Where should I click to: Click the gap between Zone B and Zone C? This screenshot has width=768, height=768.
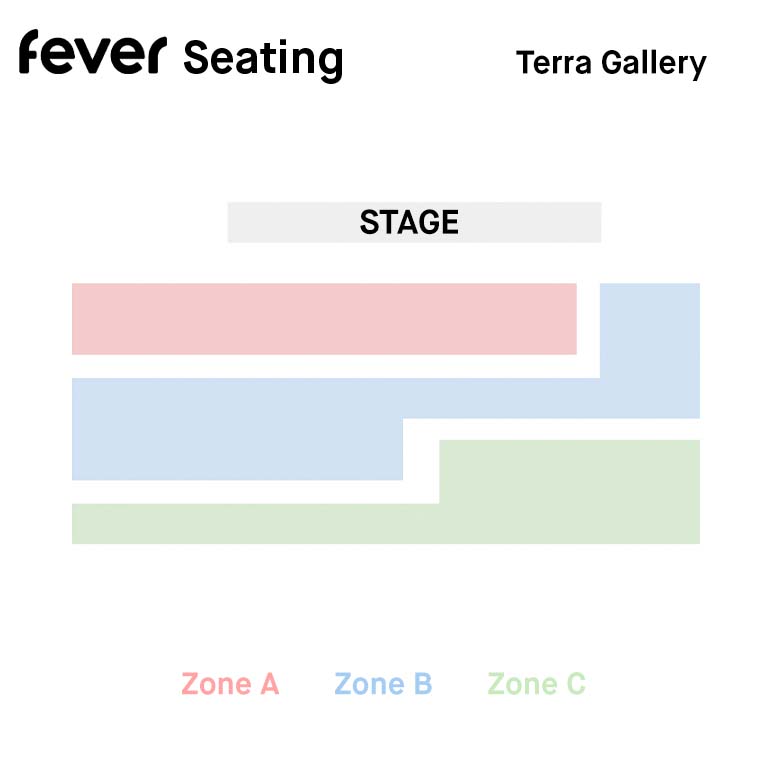[552, 430]
